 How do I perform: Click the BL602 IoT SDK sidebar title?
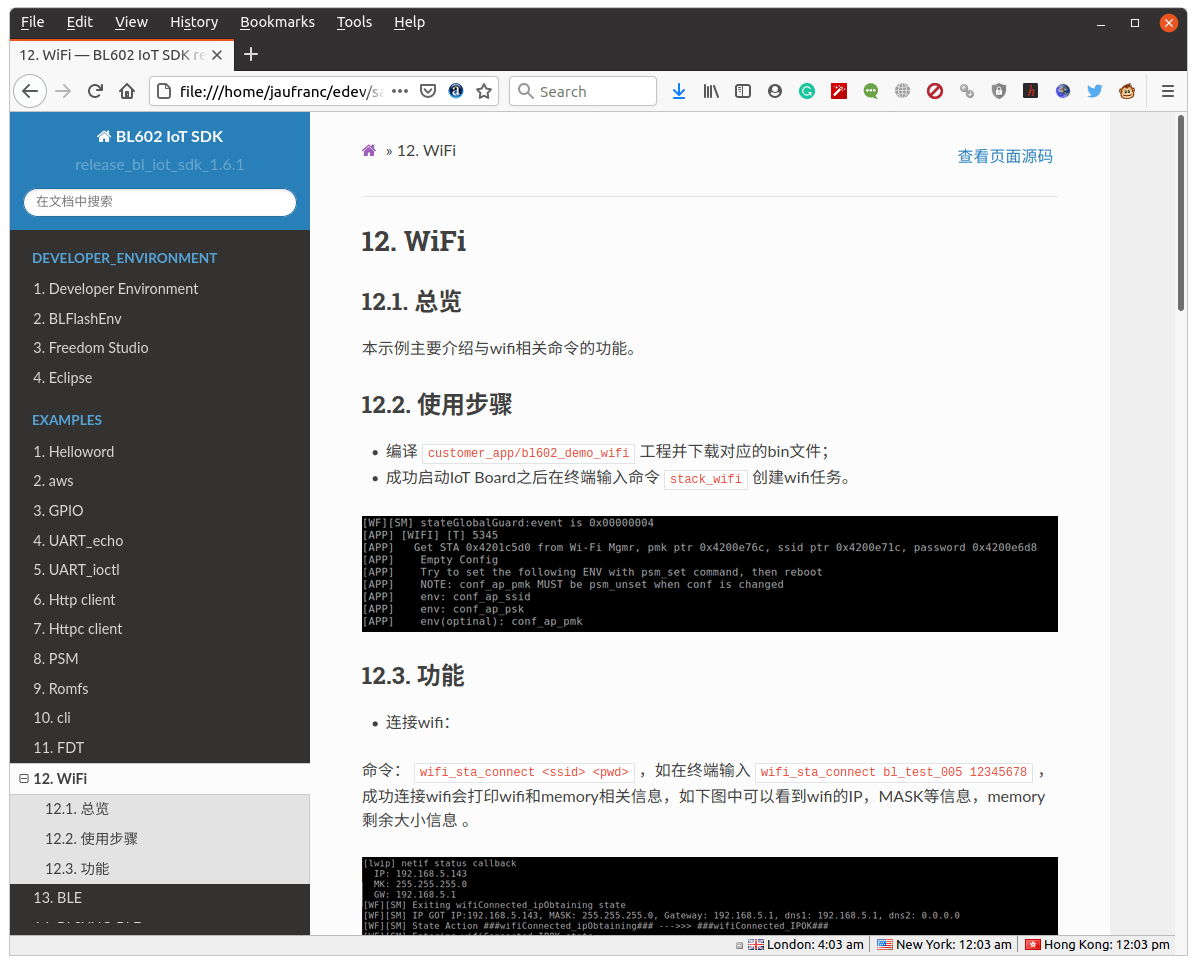tap(160, 137)
